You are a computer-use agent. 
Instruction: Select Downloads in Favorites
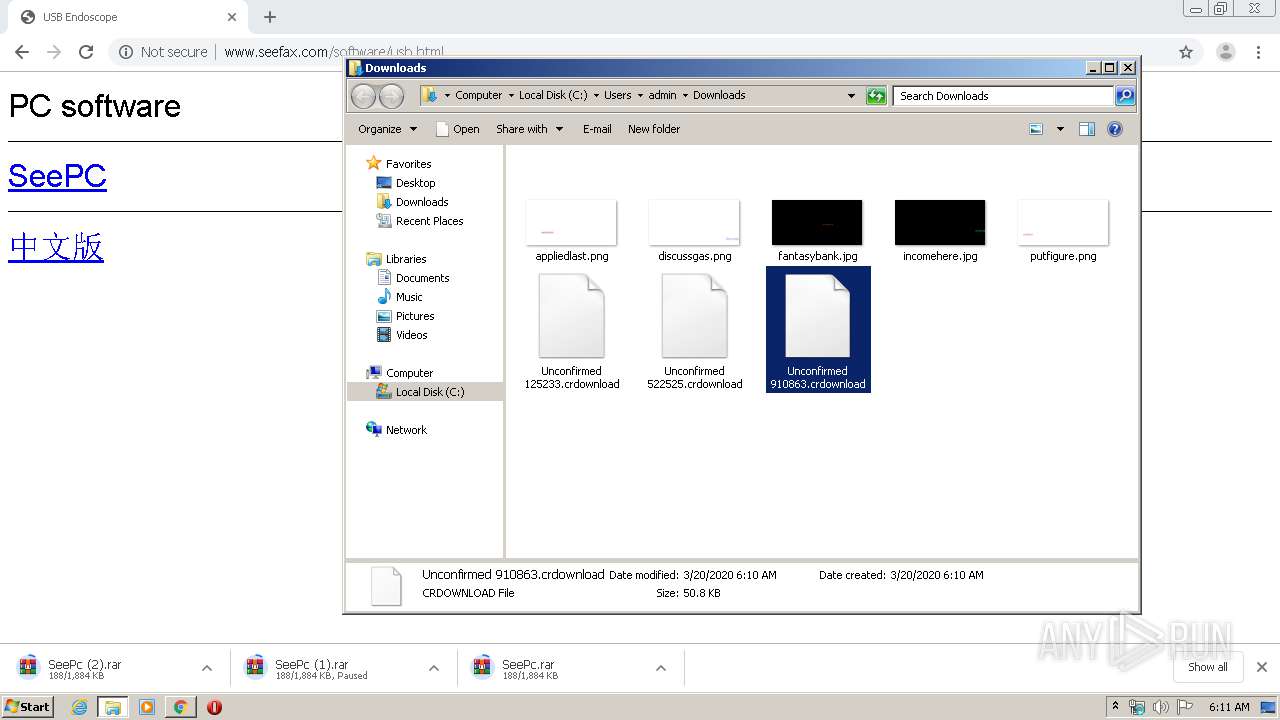412,202
